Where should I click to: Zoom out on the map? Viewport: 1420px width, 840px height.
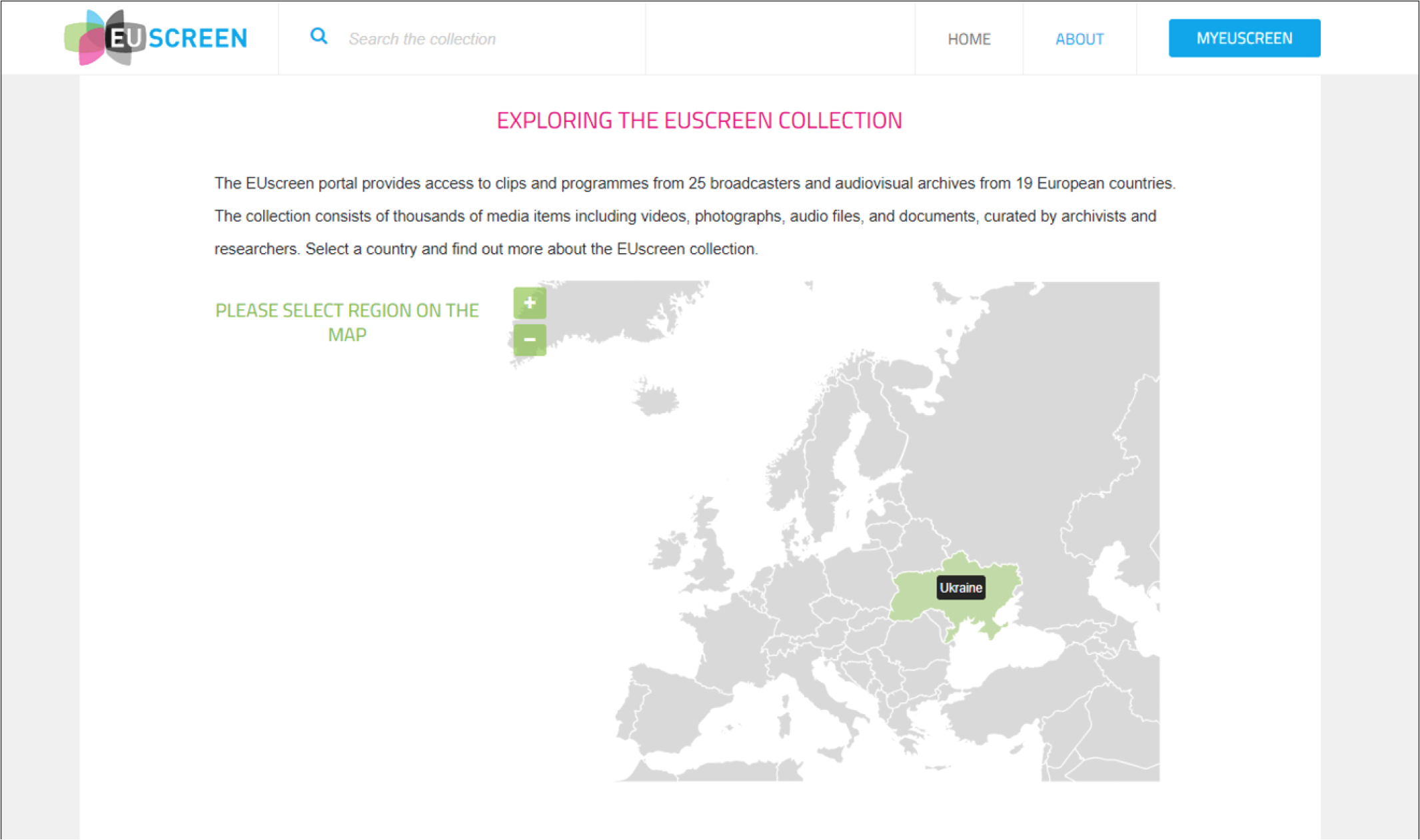(x=530, y=340)
